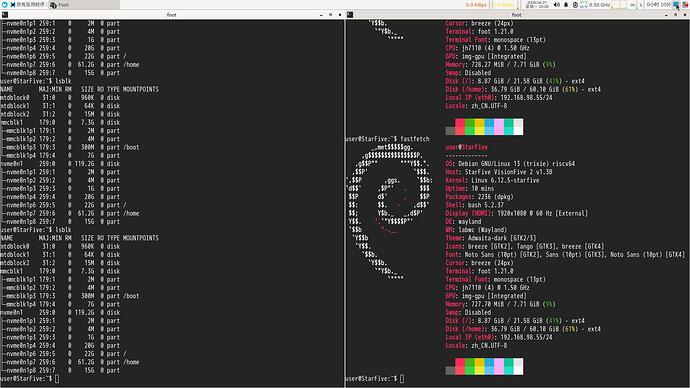690x388 pixels.
Task: Click the 0.0 KiB/s network speed monitor
Action: [x=476, y=5]
